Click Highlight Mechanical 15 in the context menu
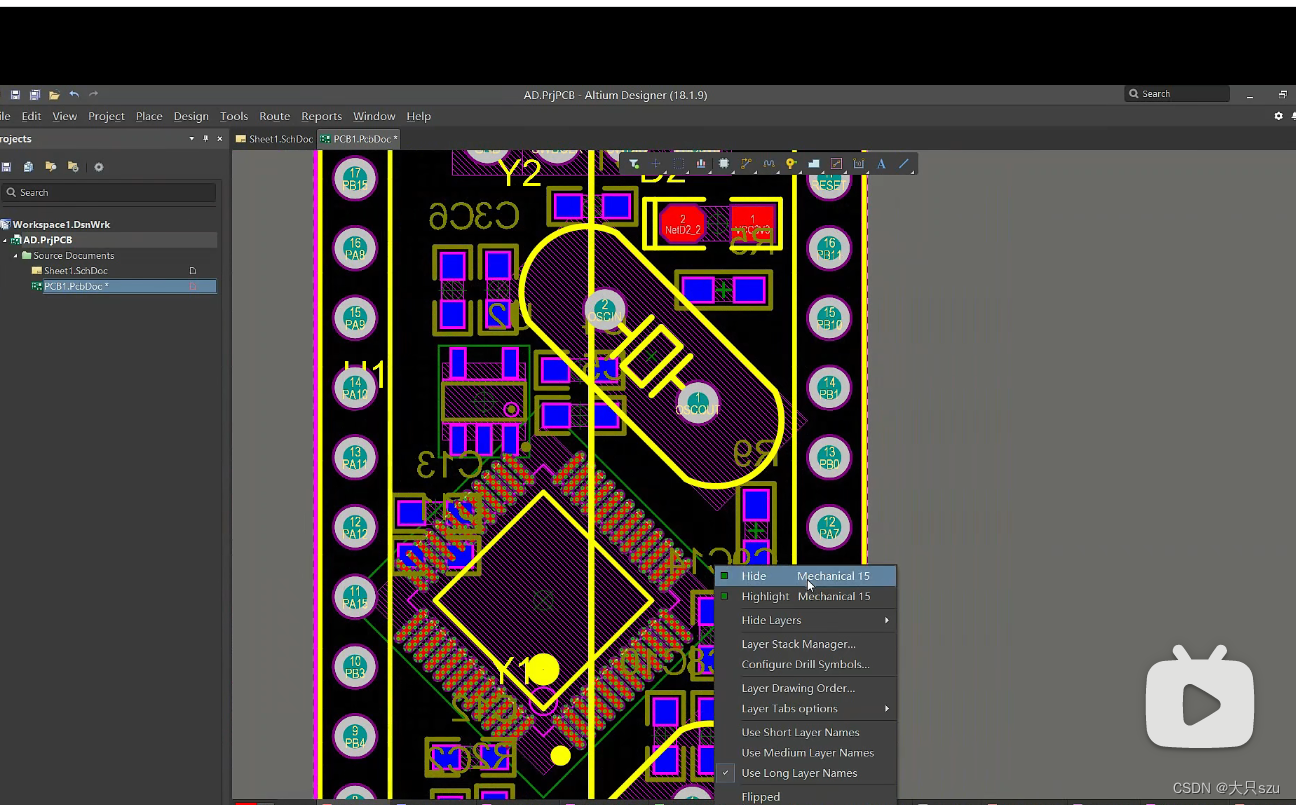Screen dimensions: 1296x805 (x=806, y=596)
